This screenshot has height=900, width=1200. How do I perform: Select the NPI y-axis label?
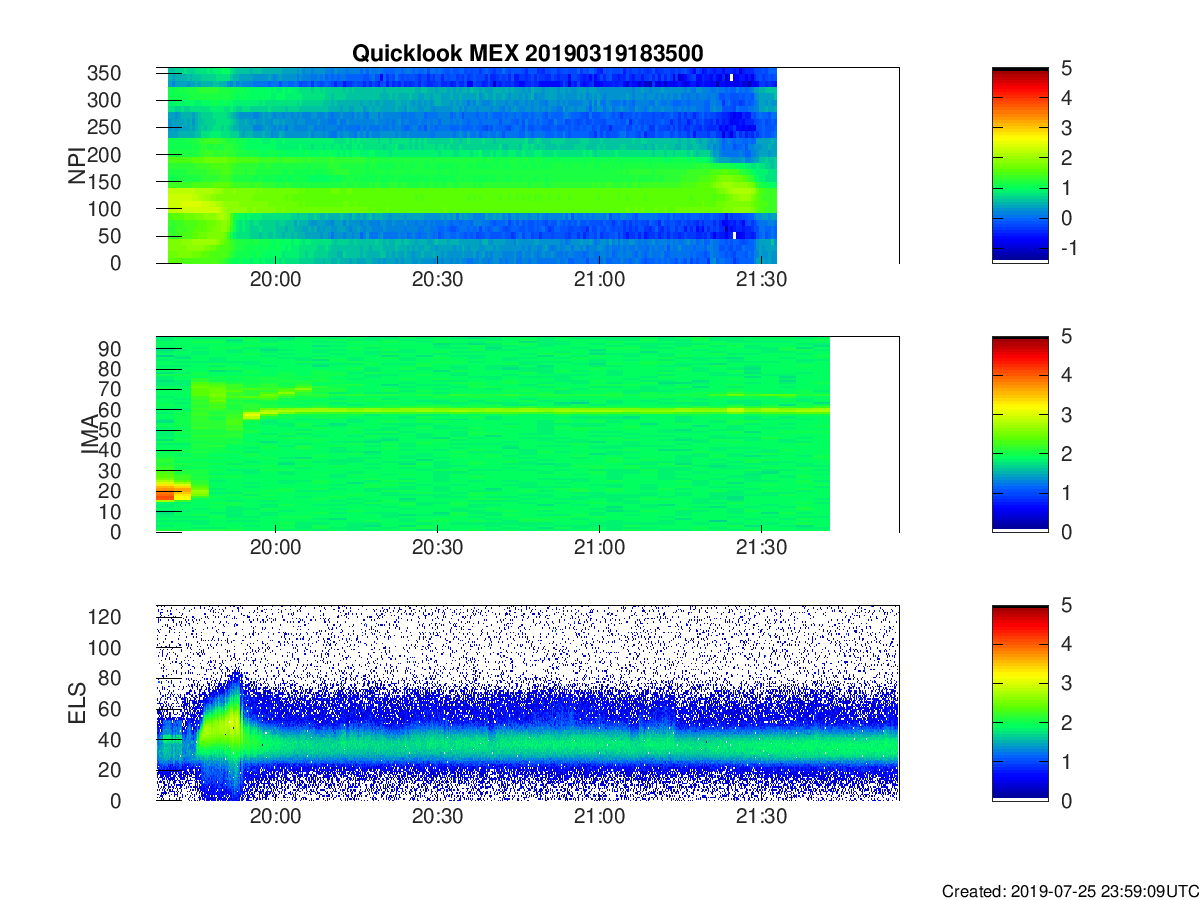coord(76,166)
